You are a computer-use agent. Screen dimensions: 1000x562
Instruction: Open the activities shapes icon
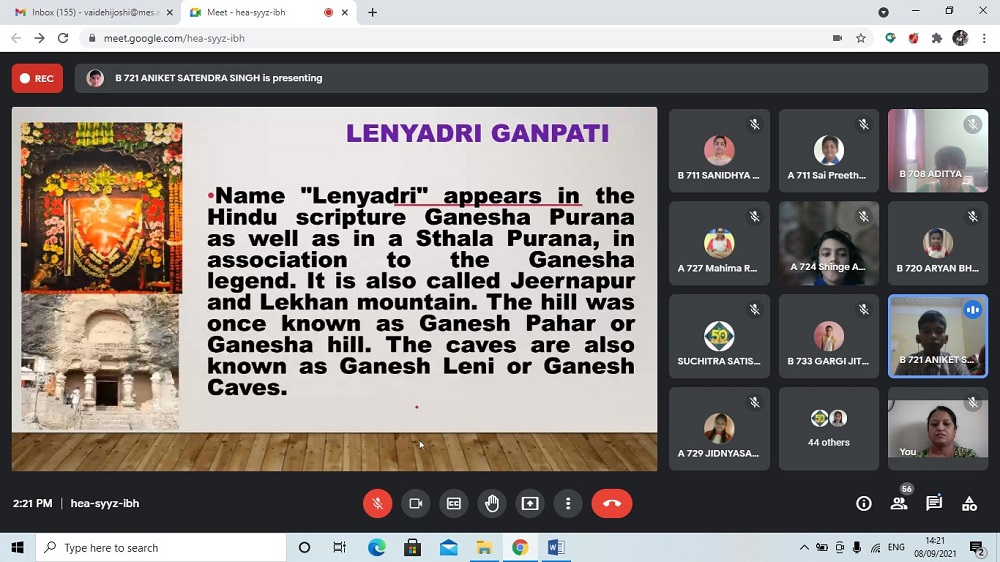969,504
